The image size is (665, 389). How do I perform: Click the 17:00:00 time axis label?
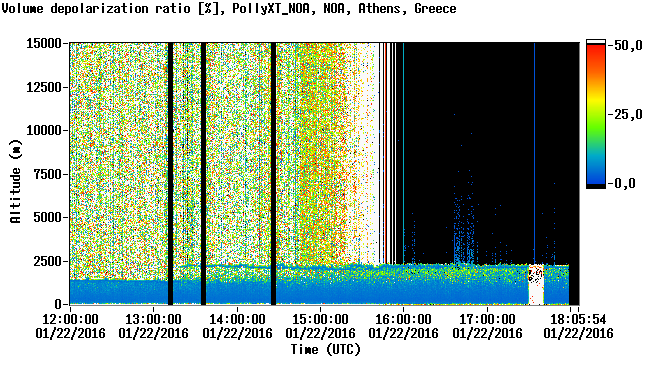point(487,319)
